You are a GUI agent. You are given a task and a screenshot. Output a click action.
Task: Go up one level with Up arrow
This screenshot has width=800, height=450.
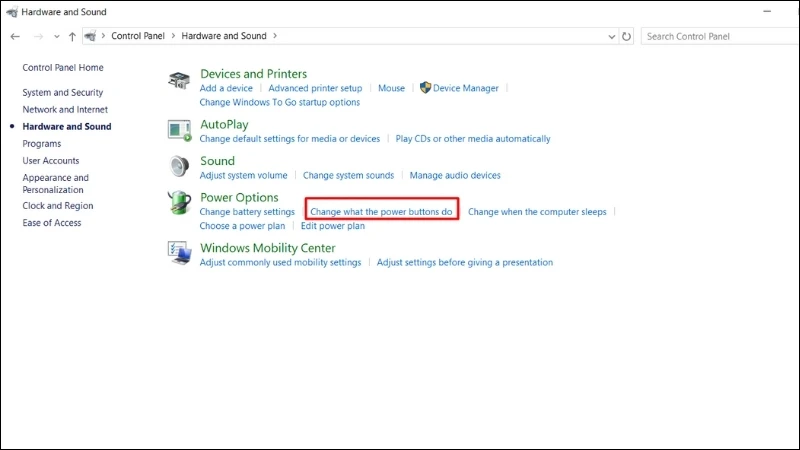[72, 36]
